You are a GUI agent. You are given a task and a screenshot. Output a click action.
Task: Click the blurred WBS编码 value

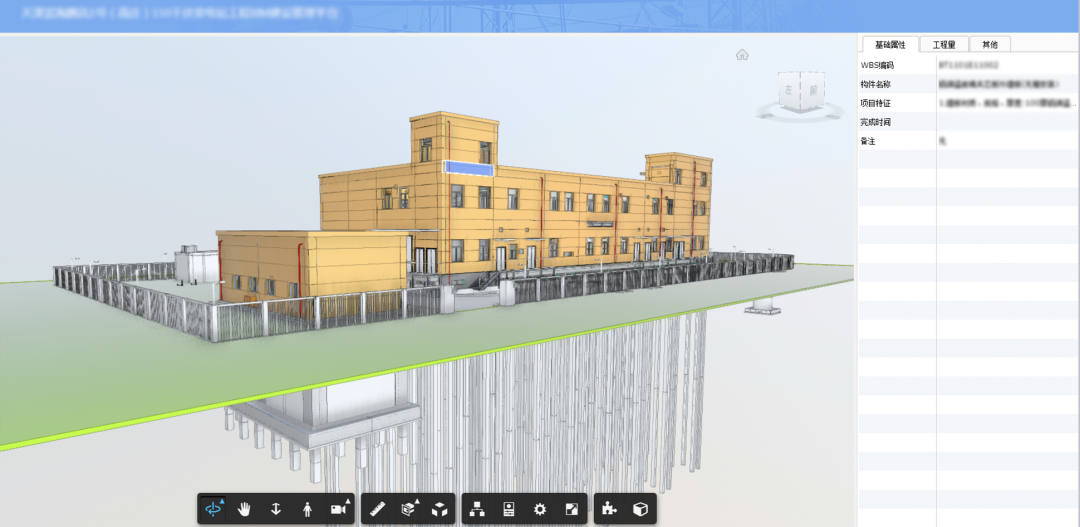click(968, 65)
